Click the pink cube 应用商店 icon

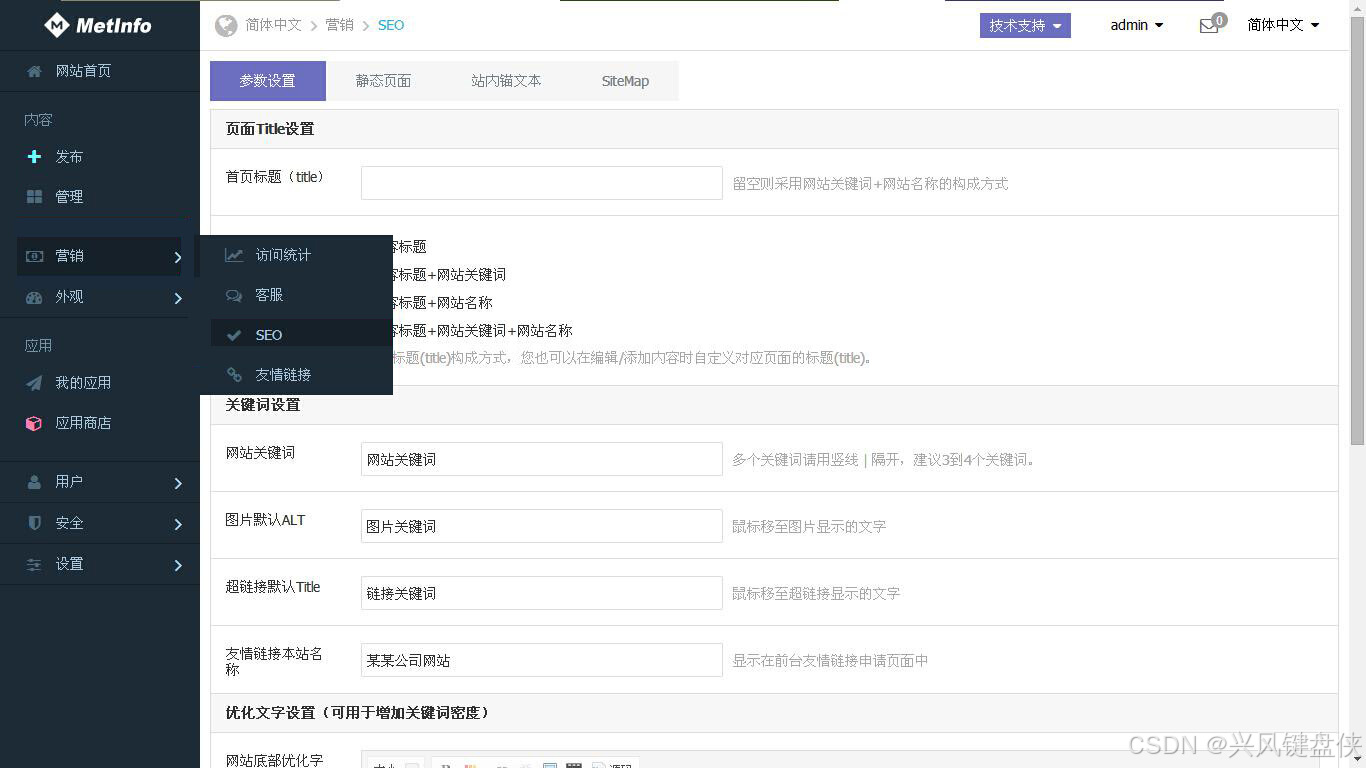pos(34,423)
